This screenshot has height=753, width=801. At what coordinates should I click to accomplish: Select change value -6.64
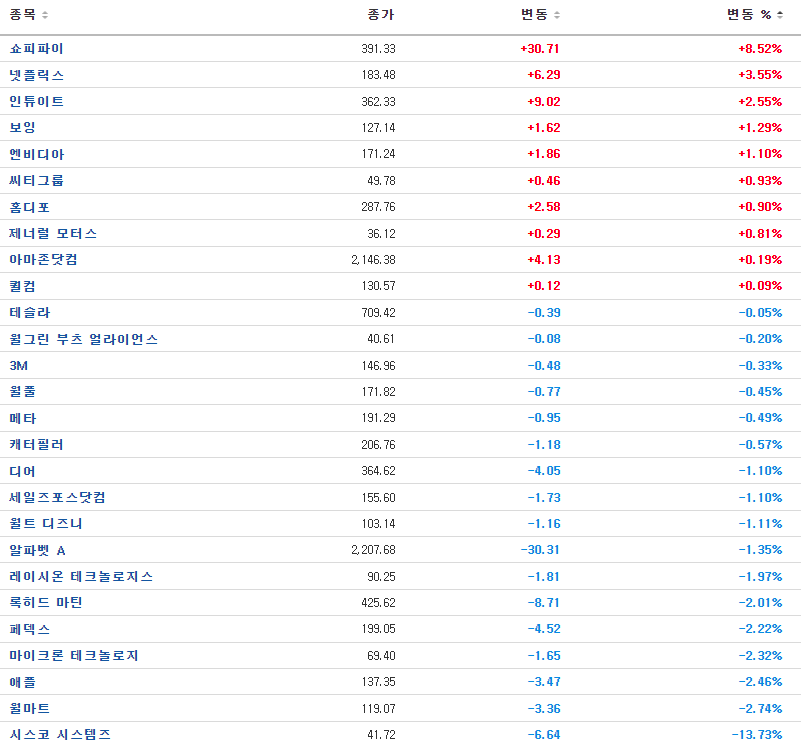click(x=544, y=735)
